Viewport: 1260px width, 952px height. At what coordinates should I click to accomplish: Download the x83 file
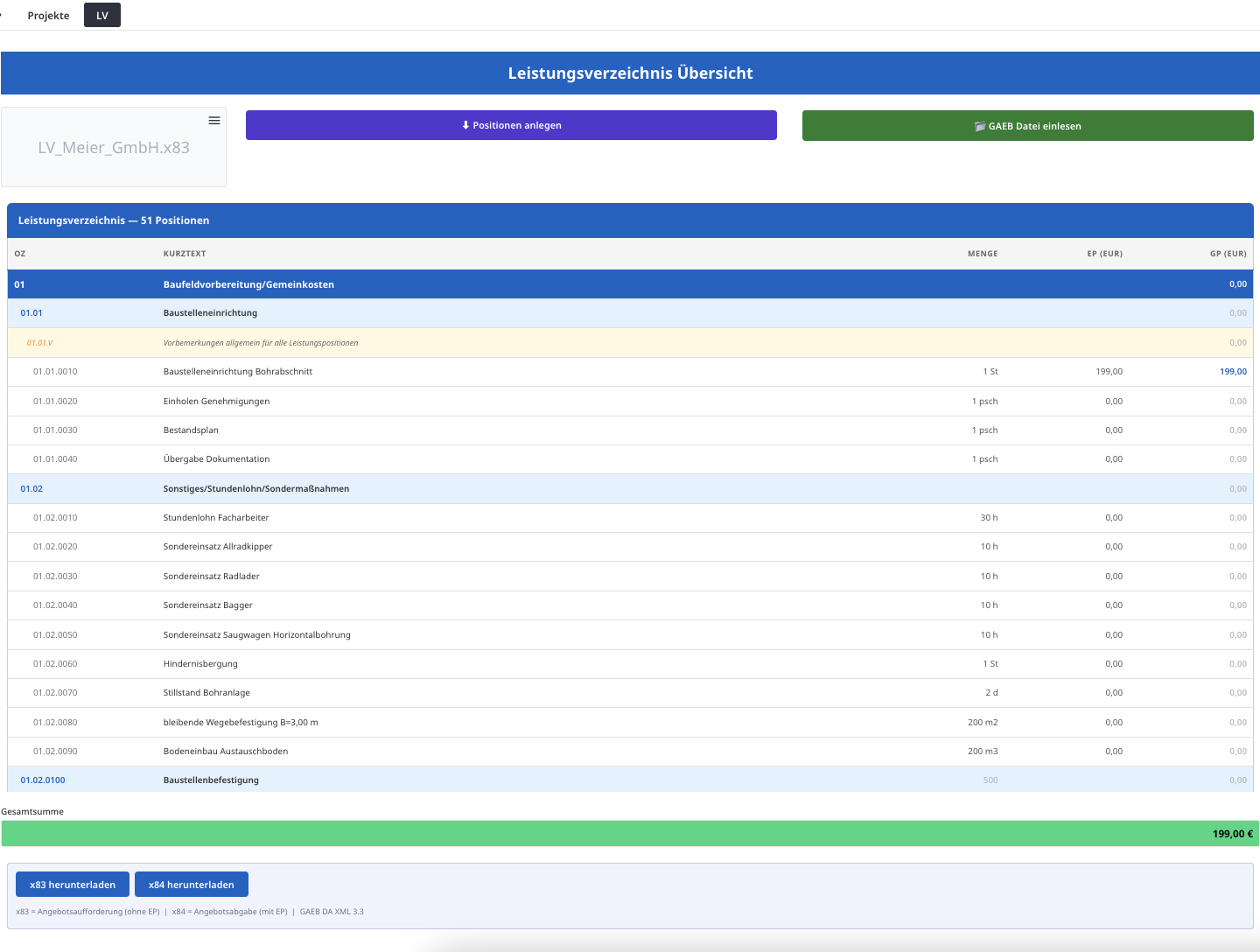73,885
